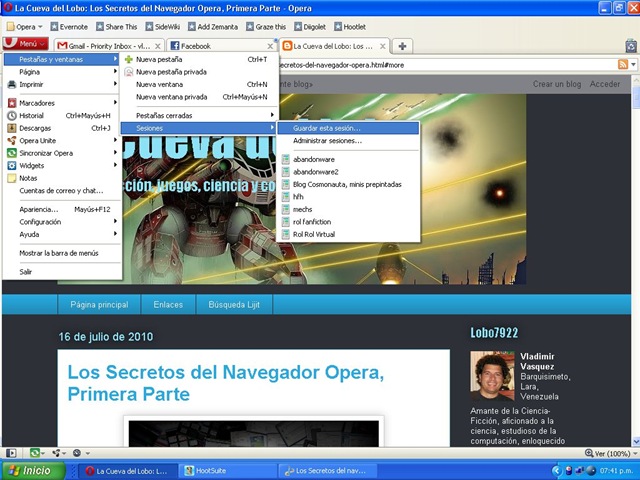Open Notas from the menu
This screenshot has width=640, height=480.
(61, 178)
